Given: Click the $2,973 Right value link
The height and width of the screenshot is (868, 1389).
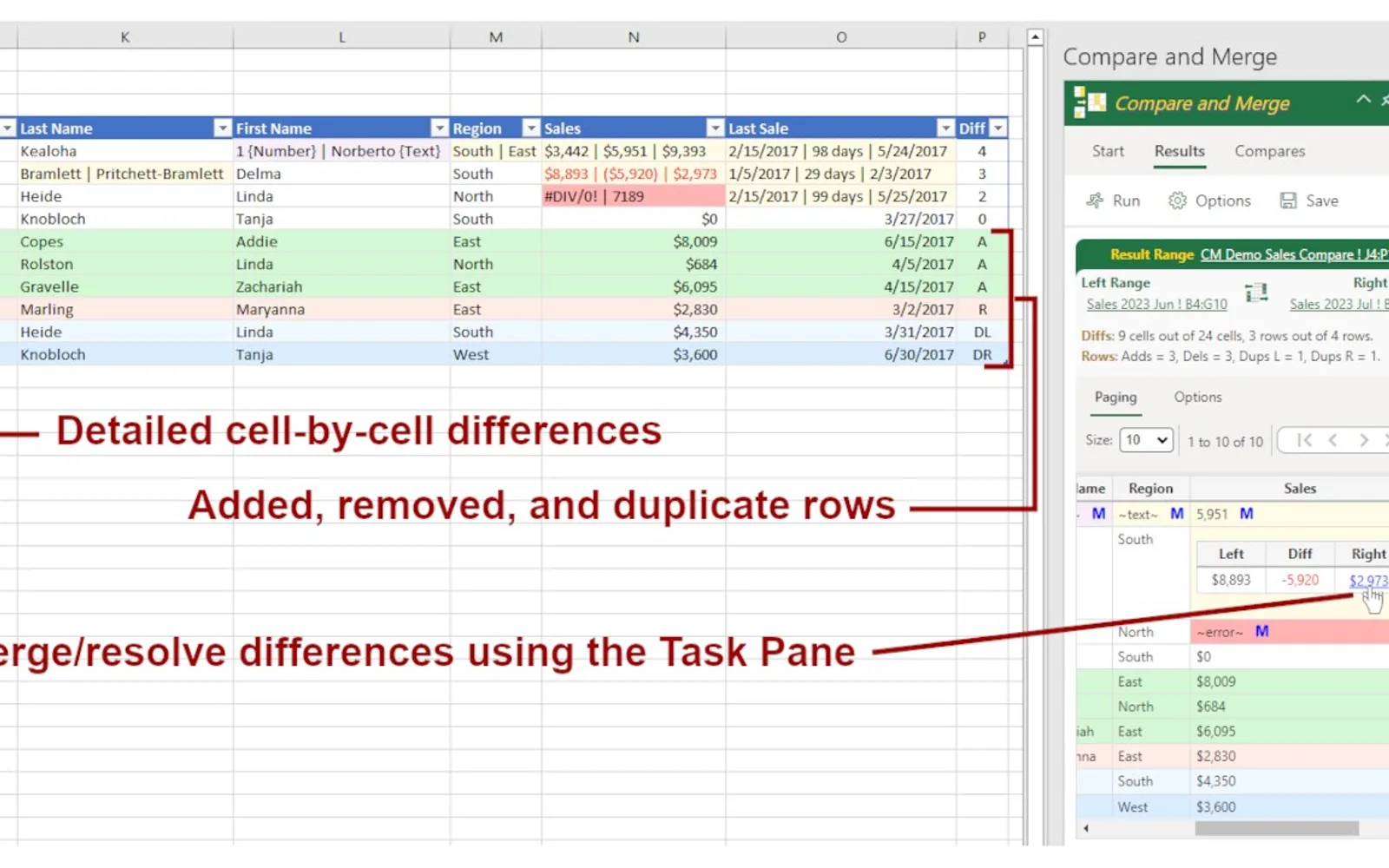Looking at the screenshot, I should [x=1368, y=581].
